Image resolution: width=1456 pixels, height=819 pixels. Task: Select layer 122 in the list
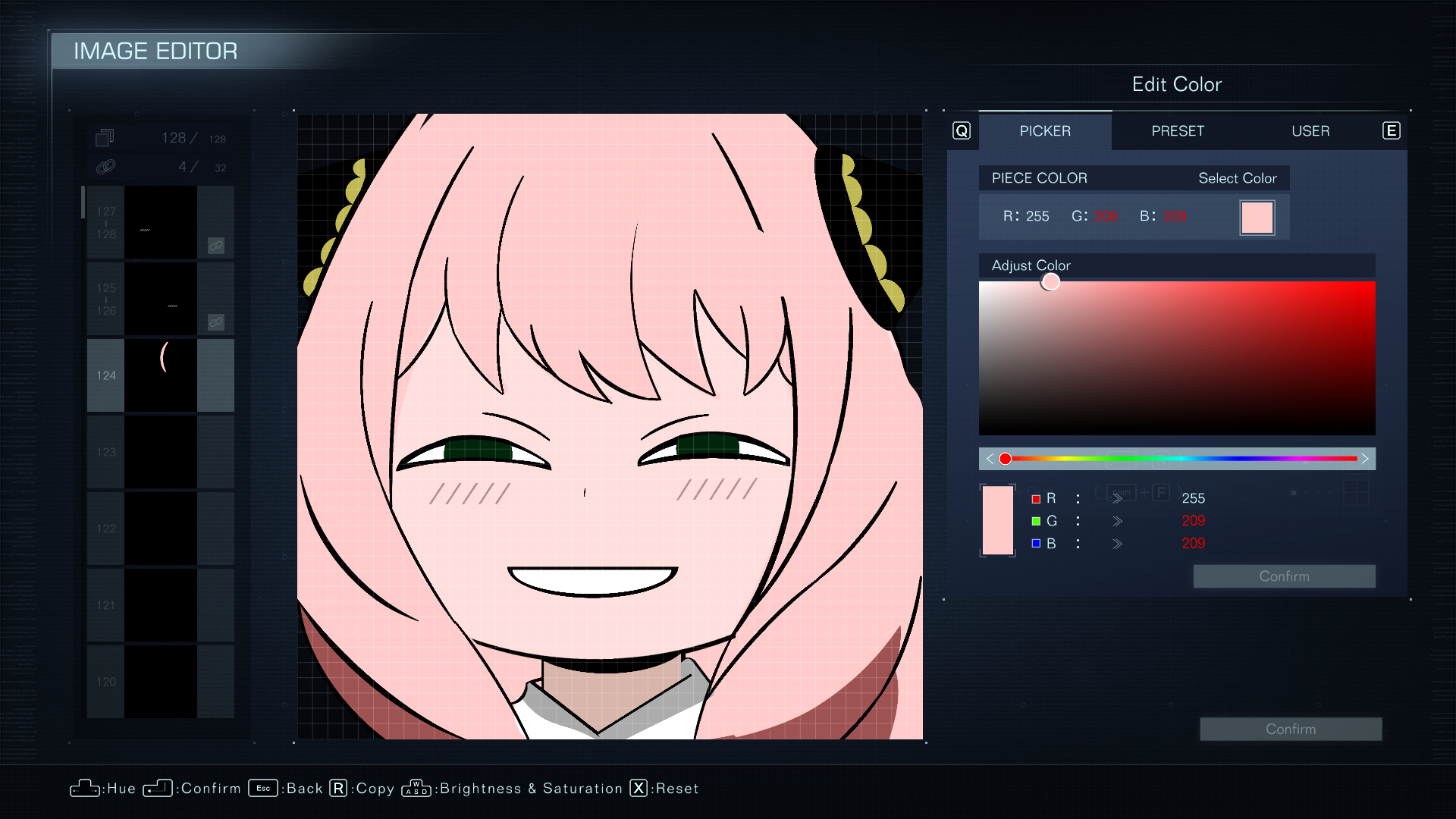tap(161, 529)
